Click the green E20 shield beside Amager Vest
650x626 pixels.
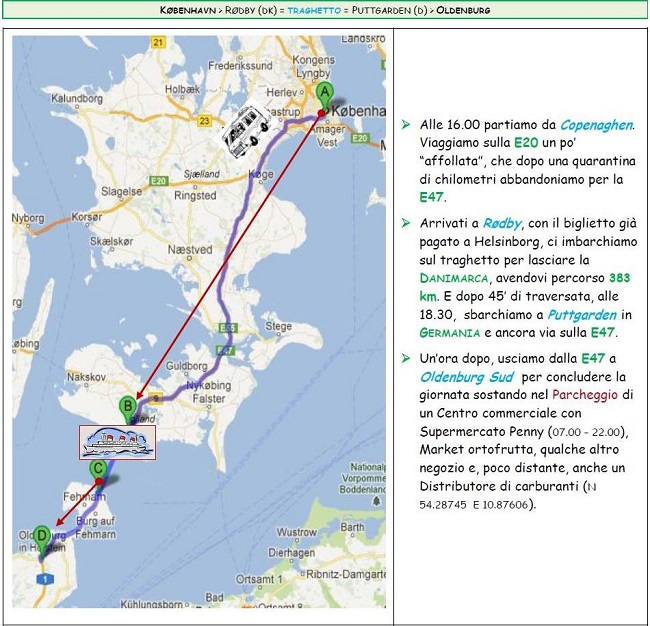click(x=359, y=138)
